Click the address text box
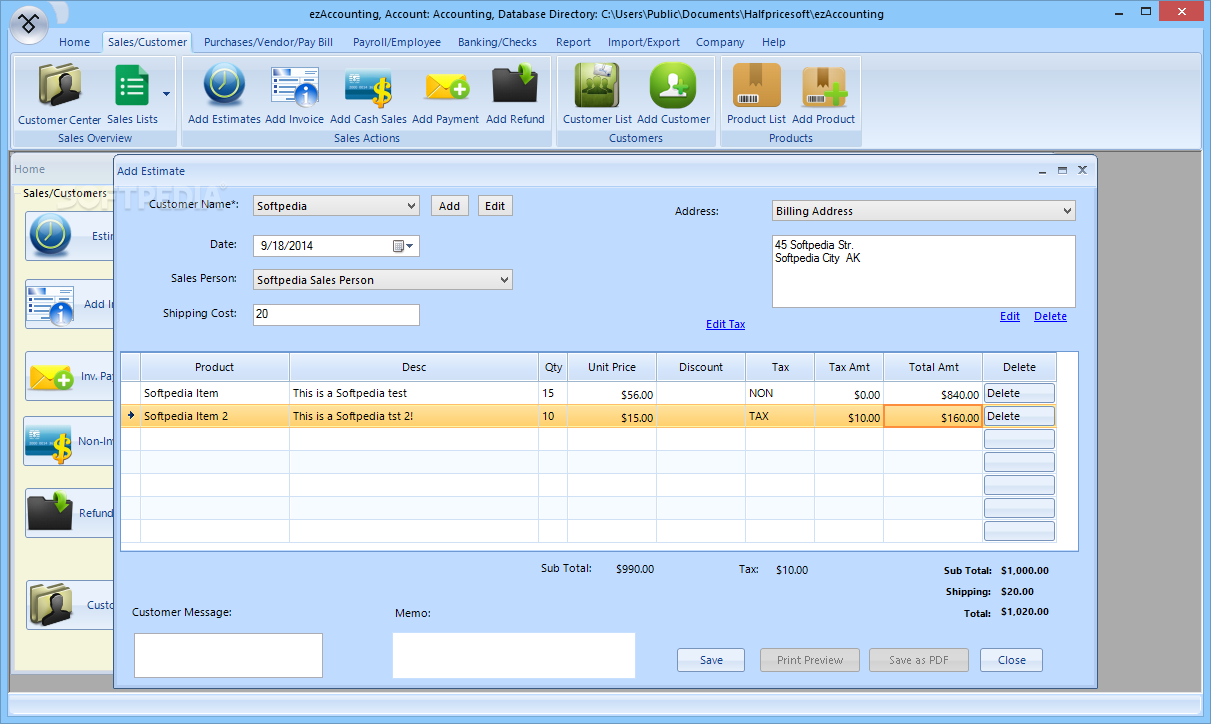Screen dimensions: 1211x724 (924, 271)
